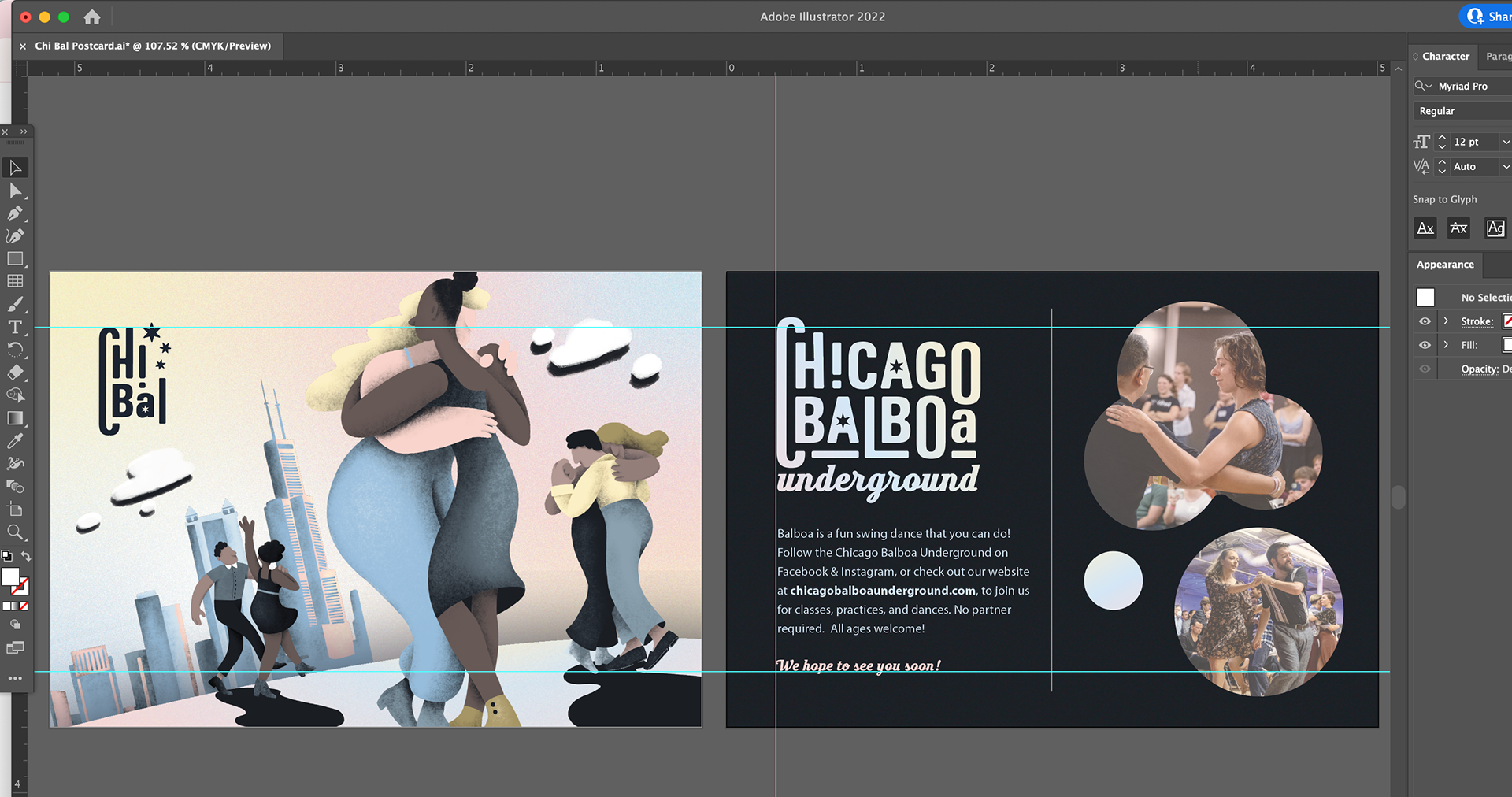
Task: Click Snap to Glyph Bounds icon
Action: point(1495,228)
